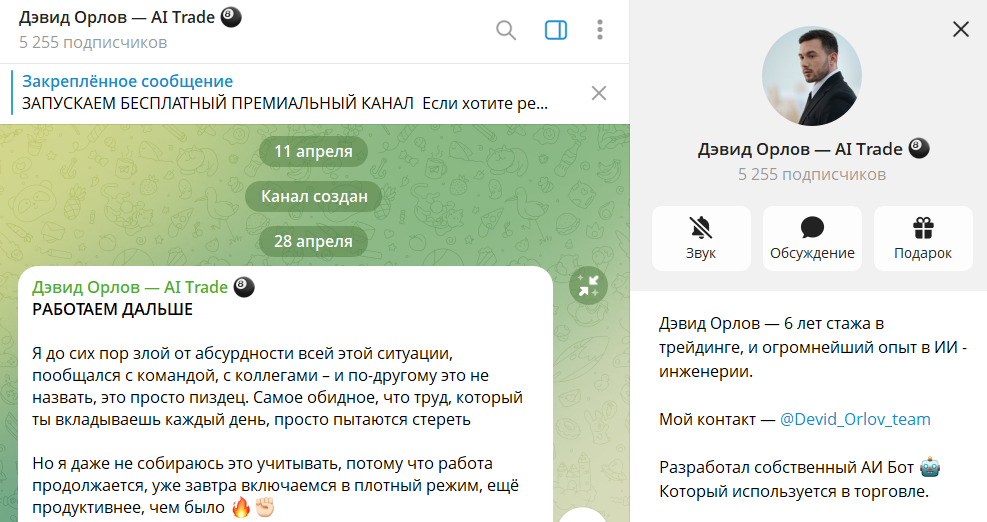Image resolution: width=987 pixels, height=522 pixels.
Task: Open contact link @Devid_Orlov_team
Action: click(x=855, y=419)
